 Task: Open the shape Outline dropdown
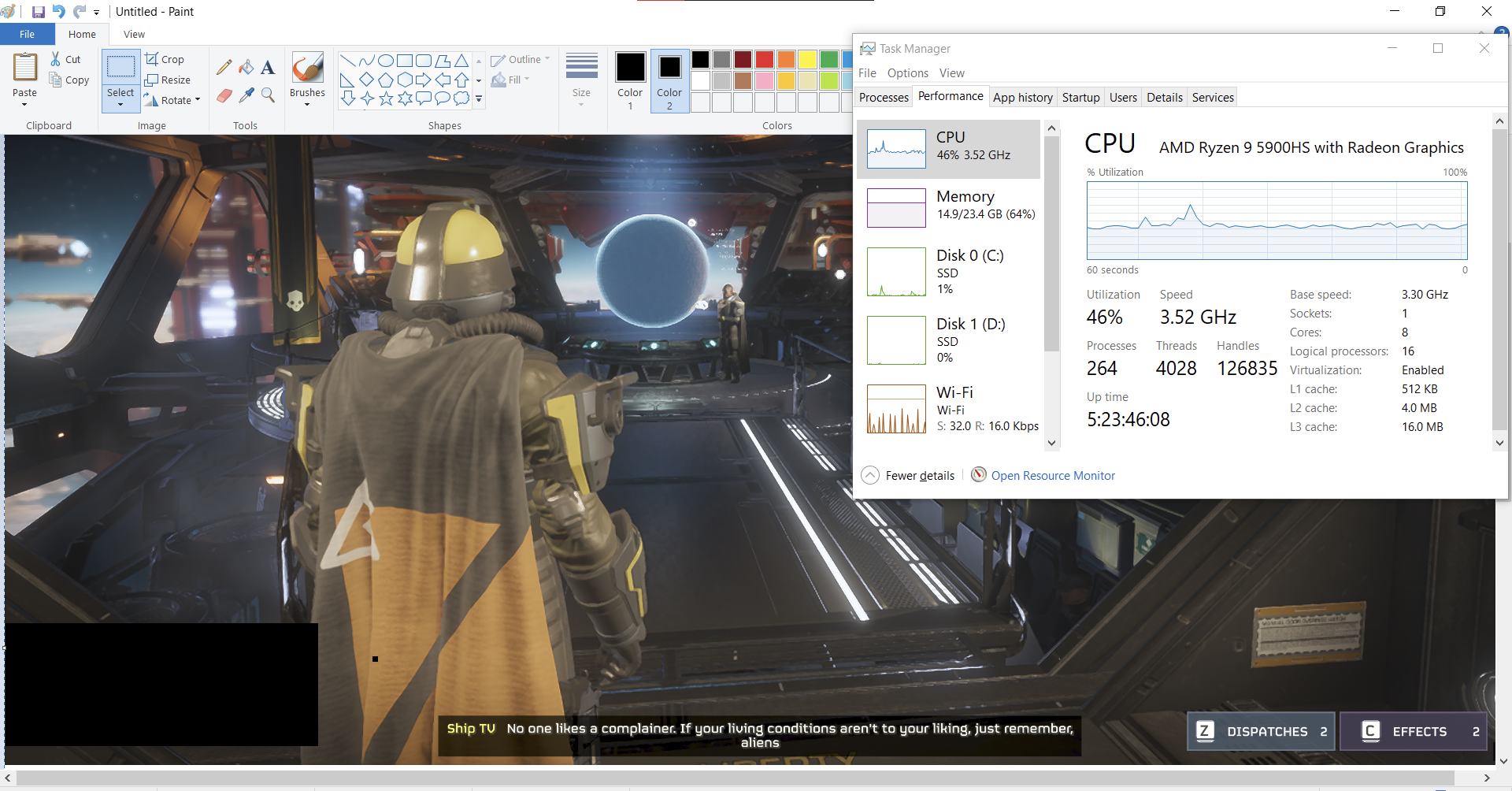click(521, 59)
